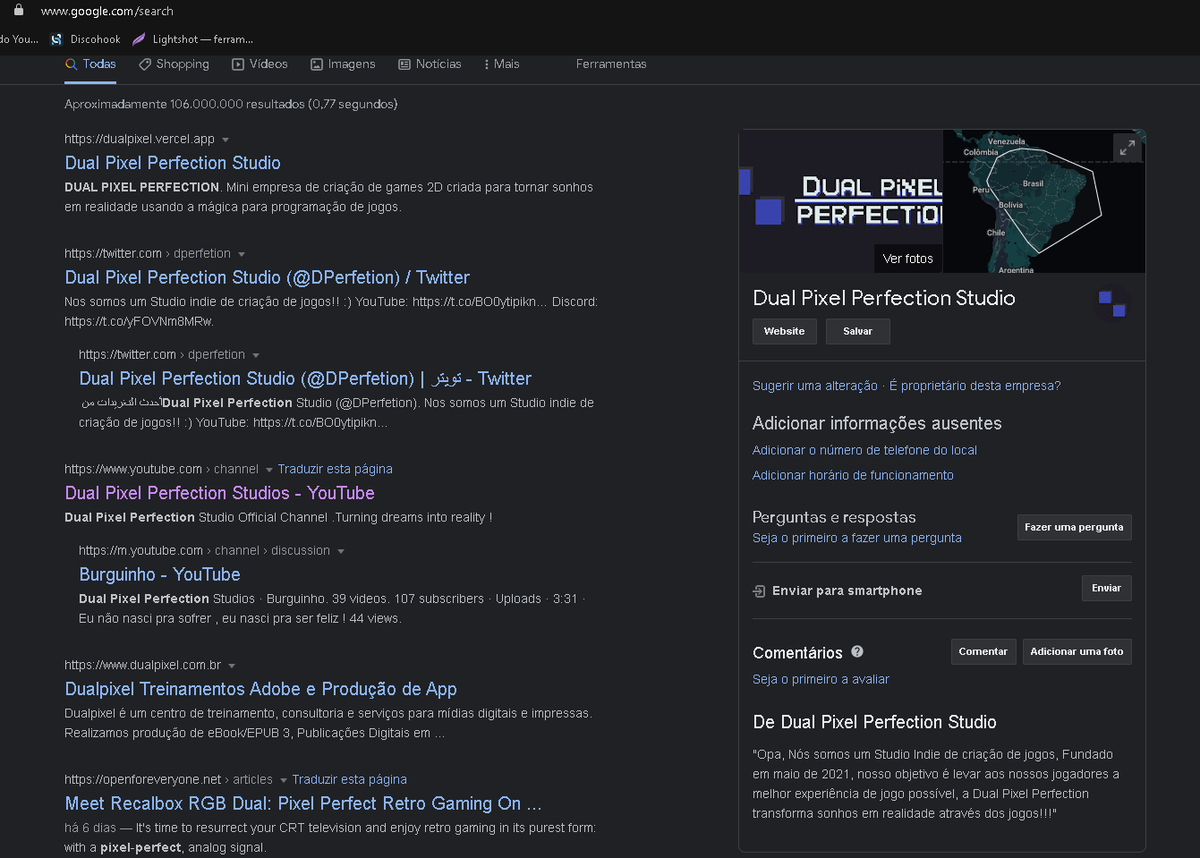The height and width of the screenshot is (858, 1200).
Task: Open Ferramentas search tools
Action: pos(611,64)
